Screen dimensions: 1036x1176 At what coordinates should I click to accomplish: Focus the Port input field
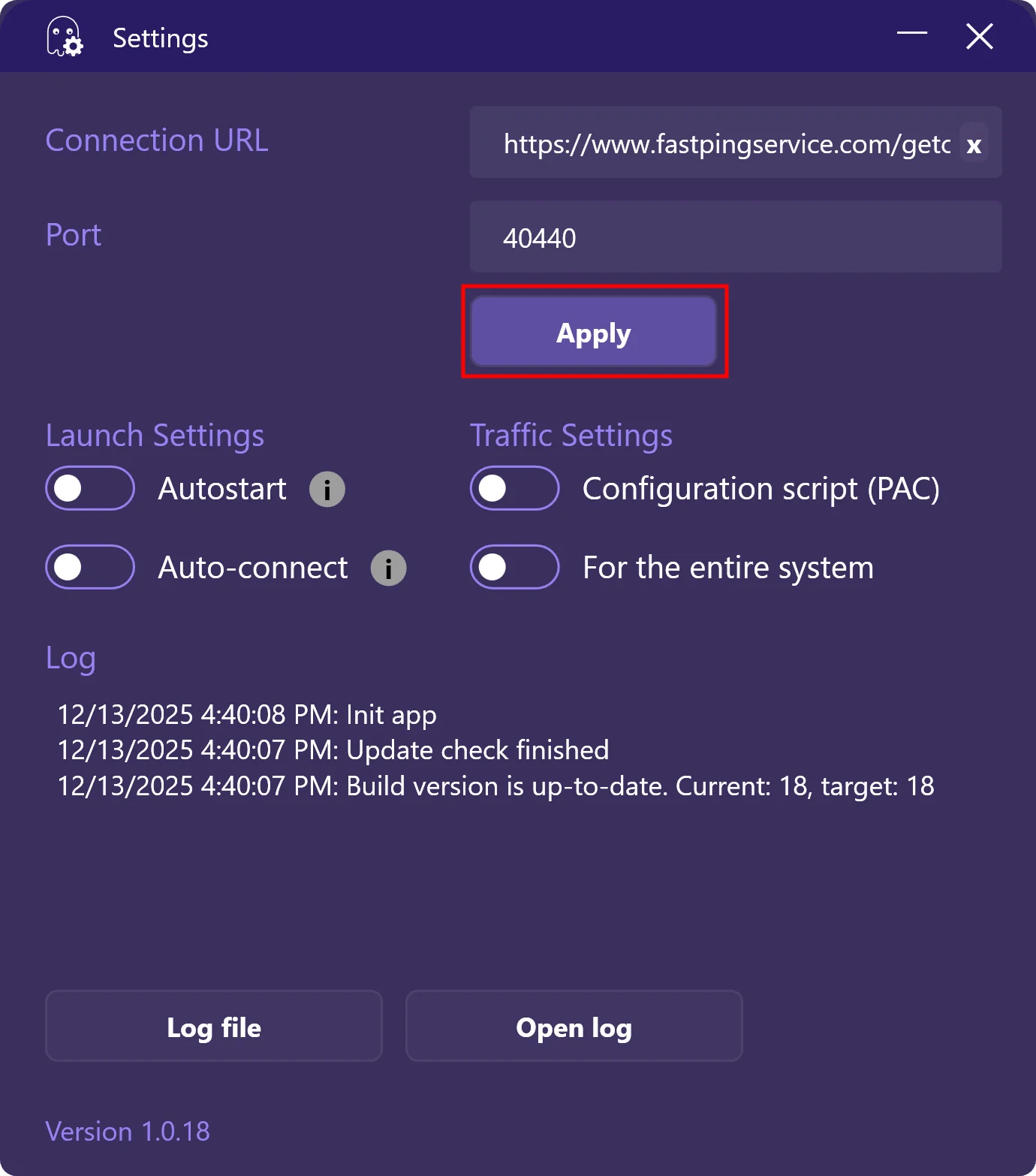click(x=736, y=237)
